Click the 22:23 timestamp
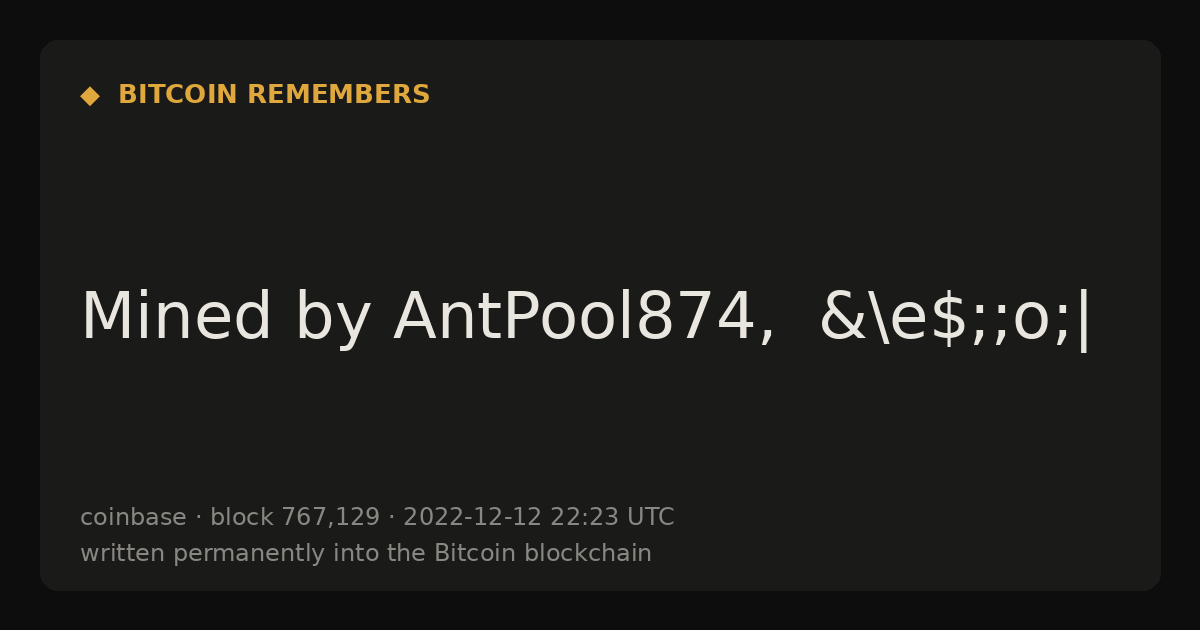This screenshot has height=630, width=1200. point(584,517)
